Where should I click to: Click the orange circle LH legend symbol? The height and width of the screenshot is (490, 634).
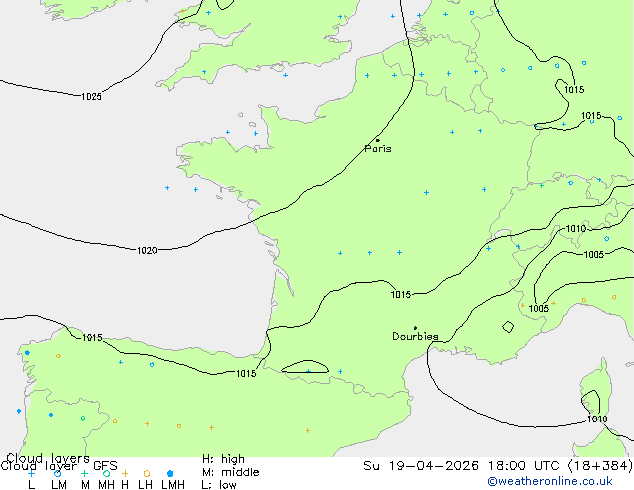147,473
